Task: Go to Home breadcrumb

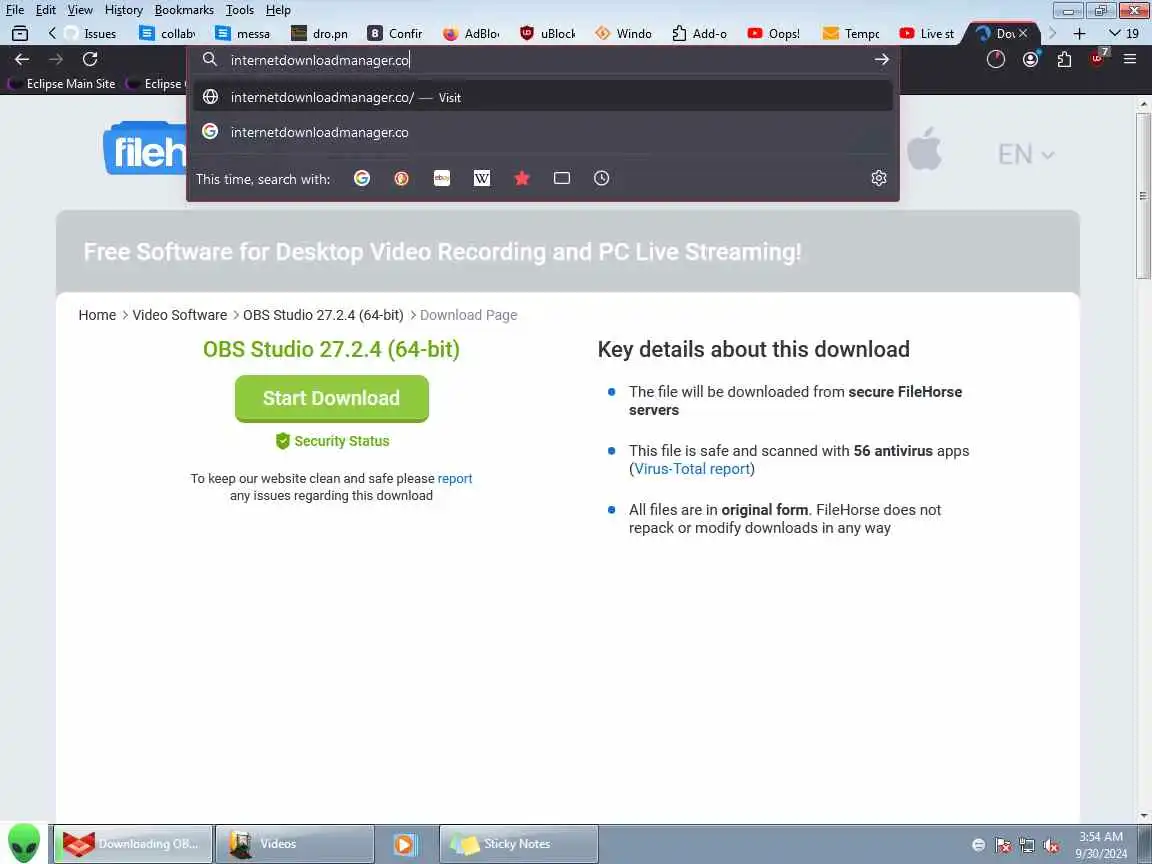Action: 97,314
